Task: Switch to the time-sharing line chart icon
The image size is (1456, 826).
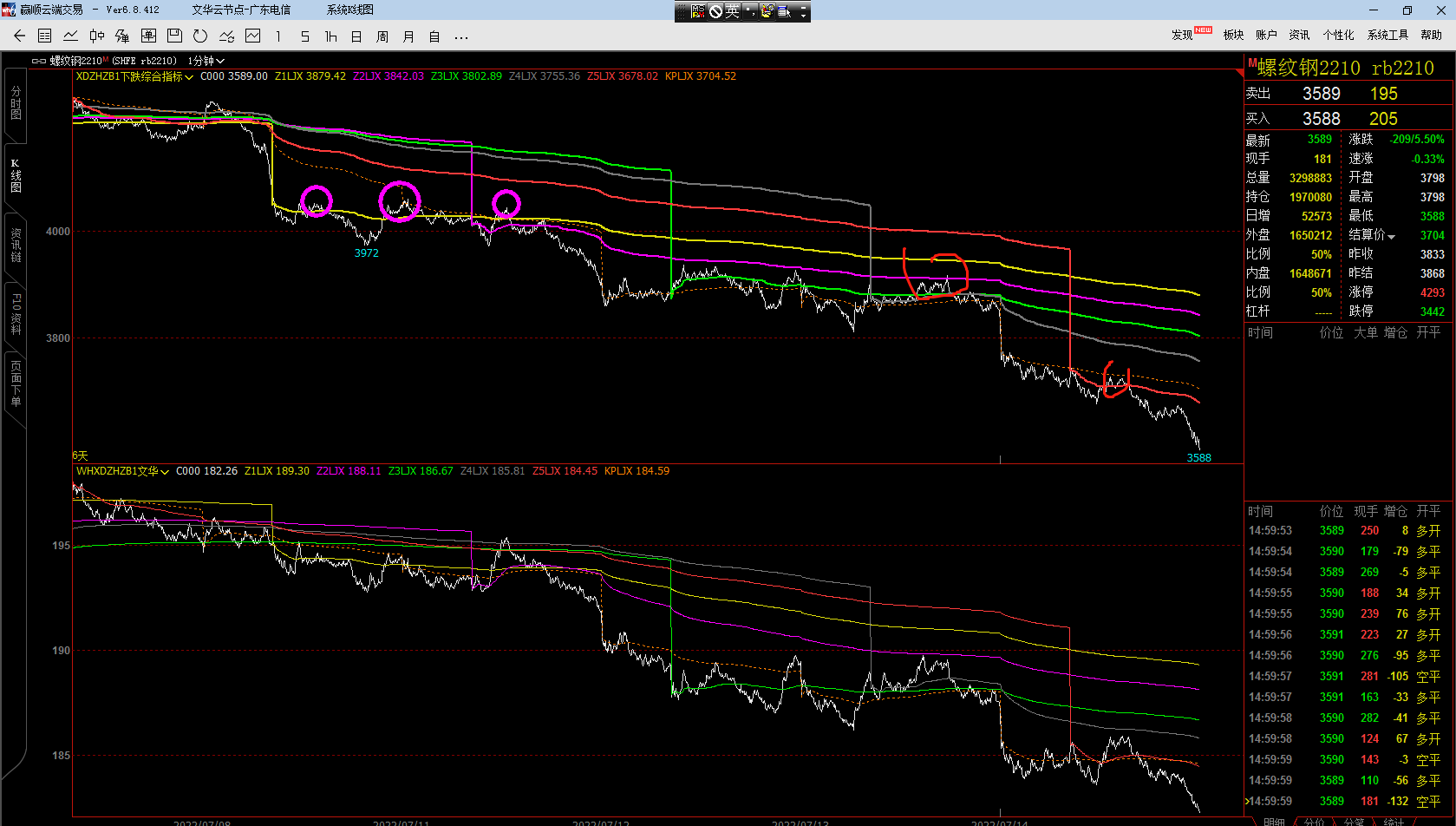Action: 71,36
